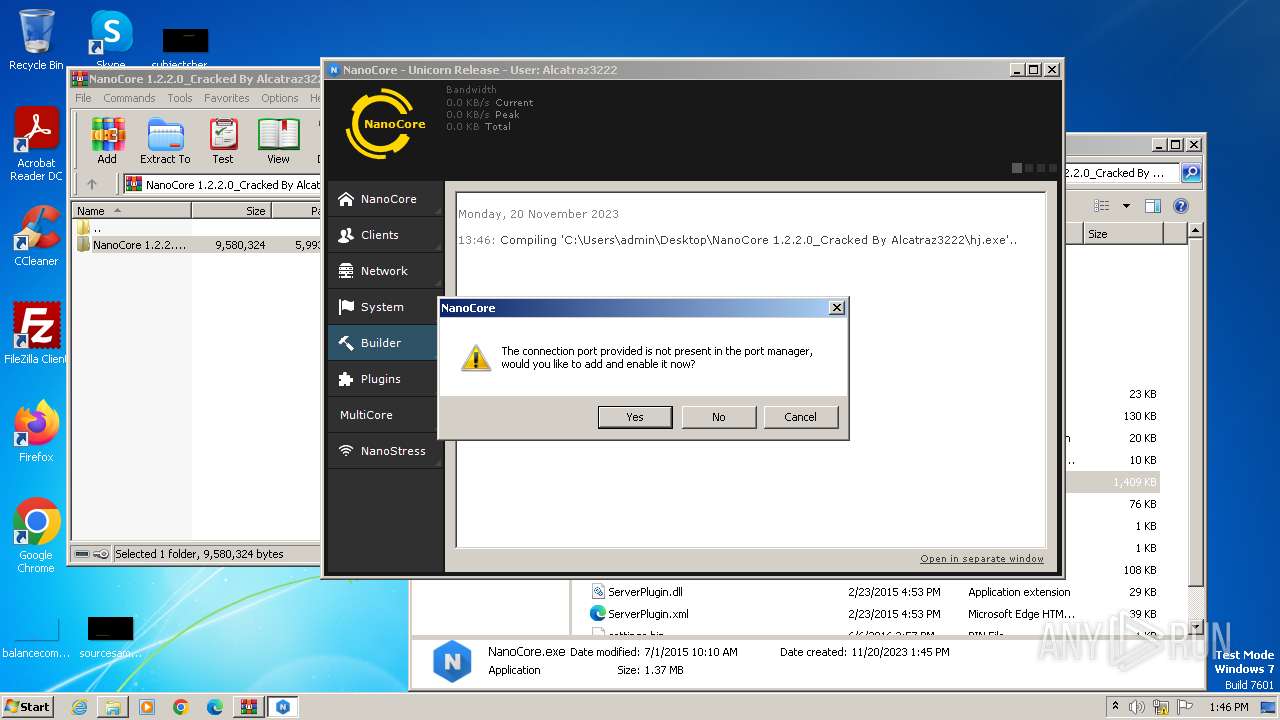The height and width of the screenshot is (720, 1280).
Task: Open the NanoCore sidebar tab
Action: 385,199
